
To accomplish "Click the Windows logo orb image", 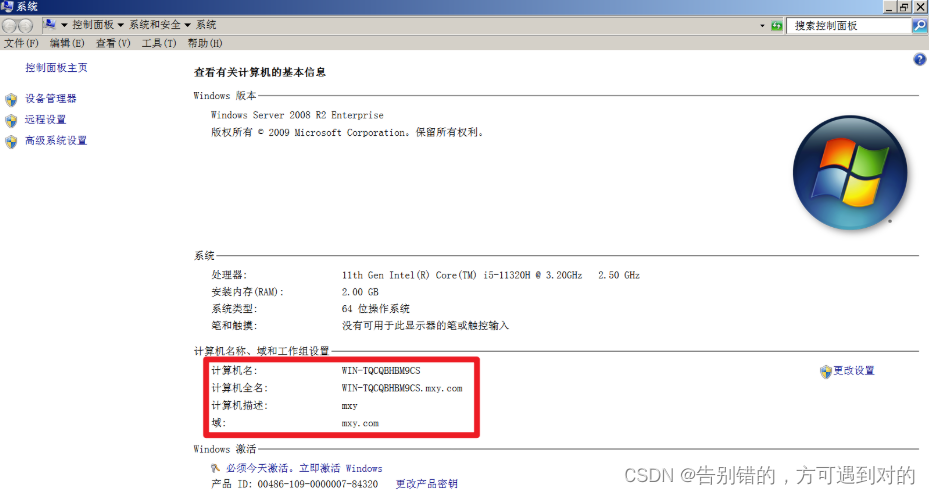I will 850,173.
